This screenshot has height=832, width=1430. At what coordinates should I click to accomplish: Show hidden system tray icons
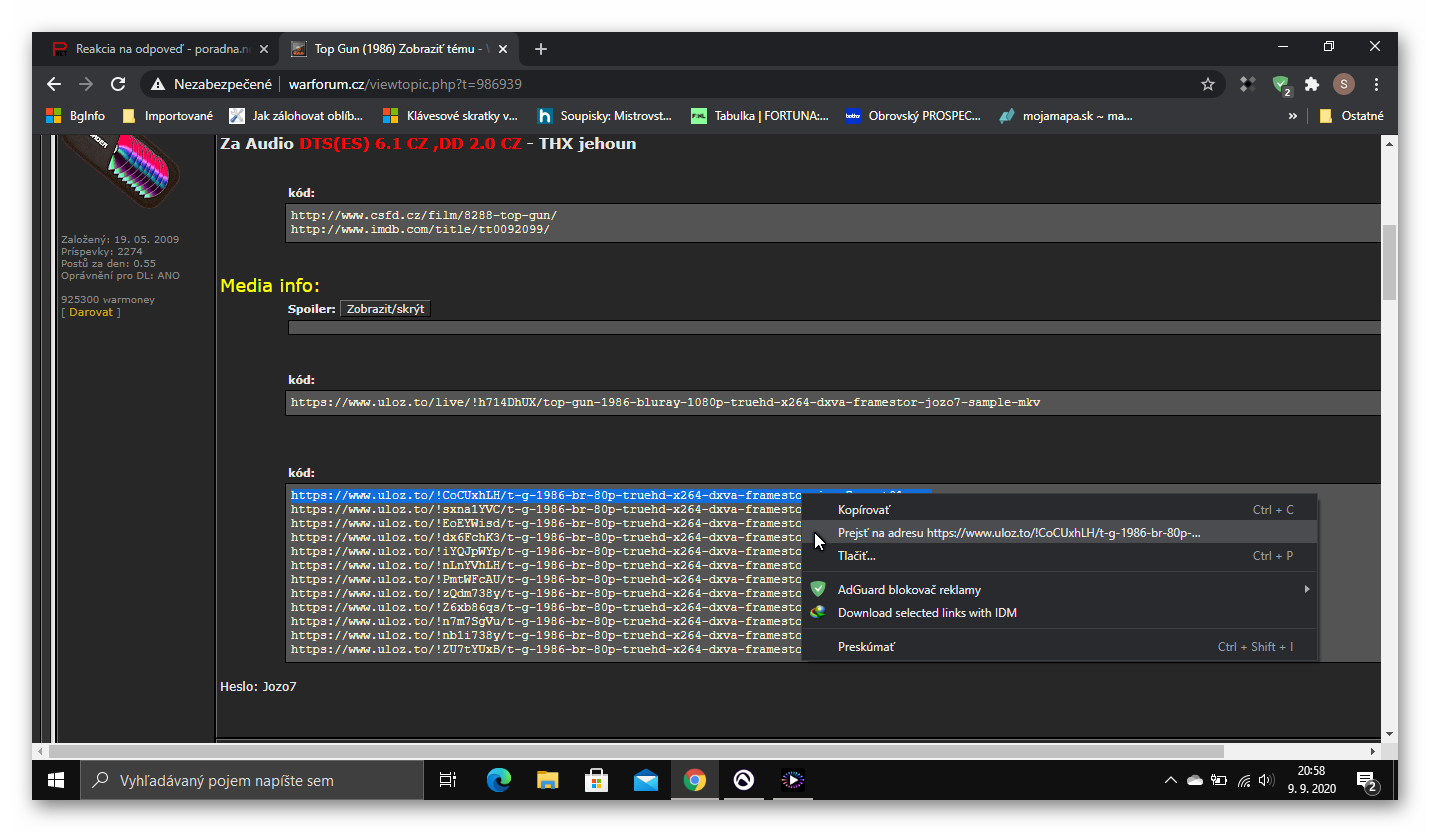[1170, 780]
